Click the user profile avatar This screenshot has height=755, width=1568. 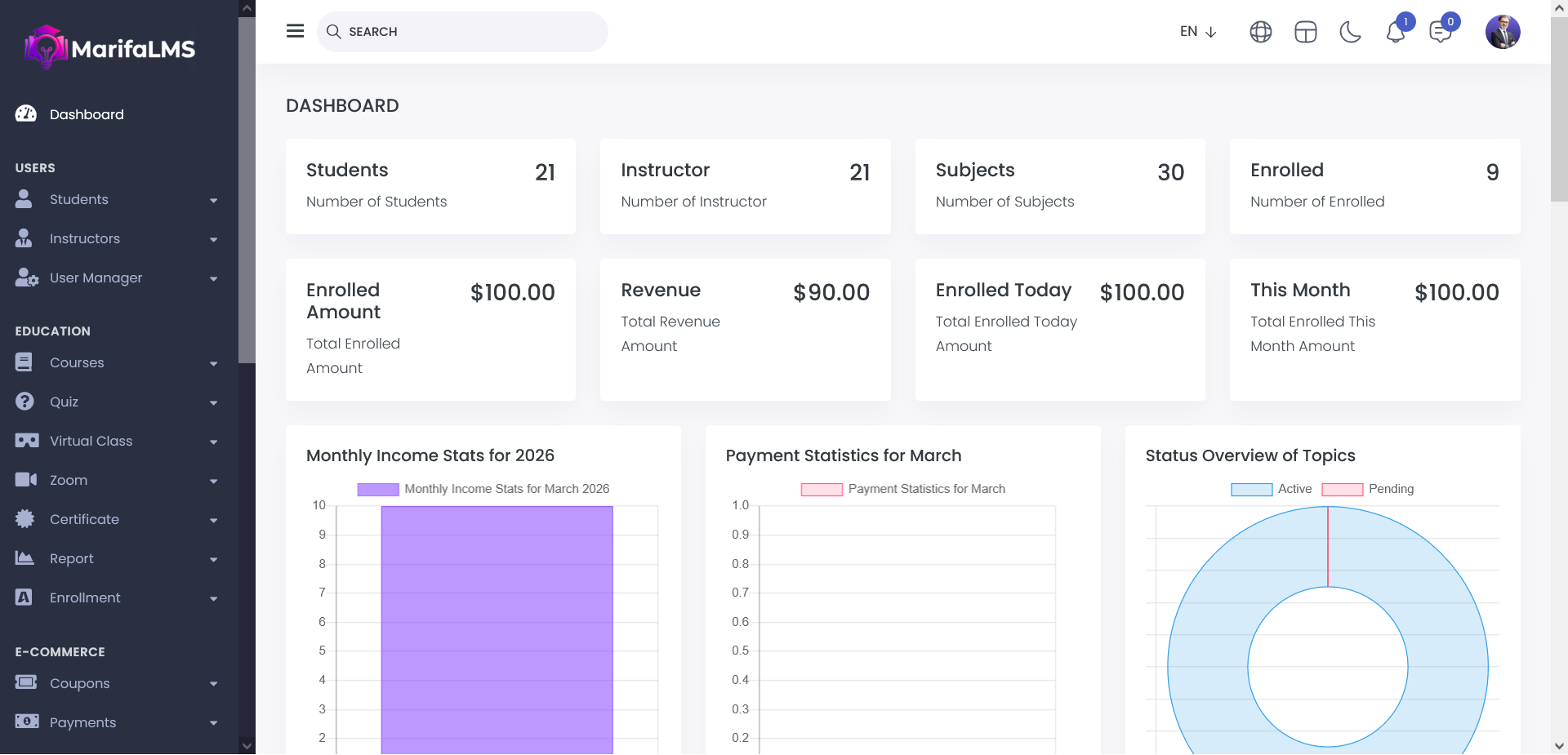(x=1502, y=32)
